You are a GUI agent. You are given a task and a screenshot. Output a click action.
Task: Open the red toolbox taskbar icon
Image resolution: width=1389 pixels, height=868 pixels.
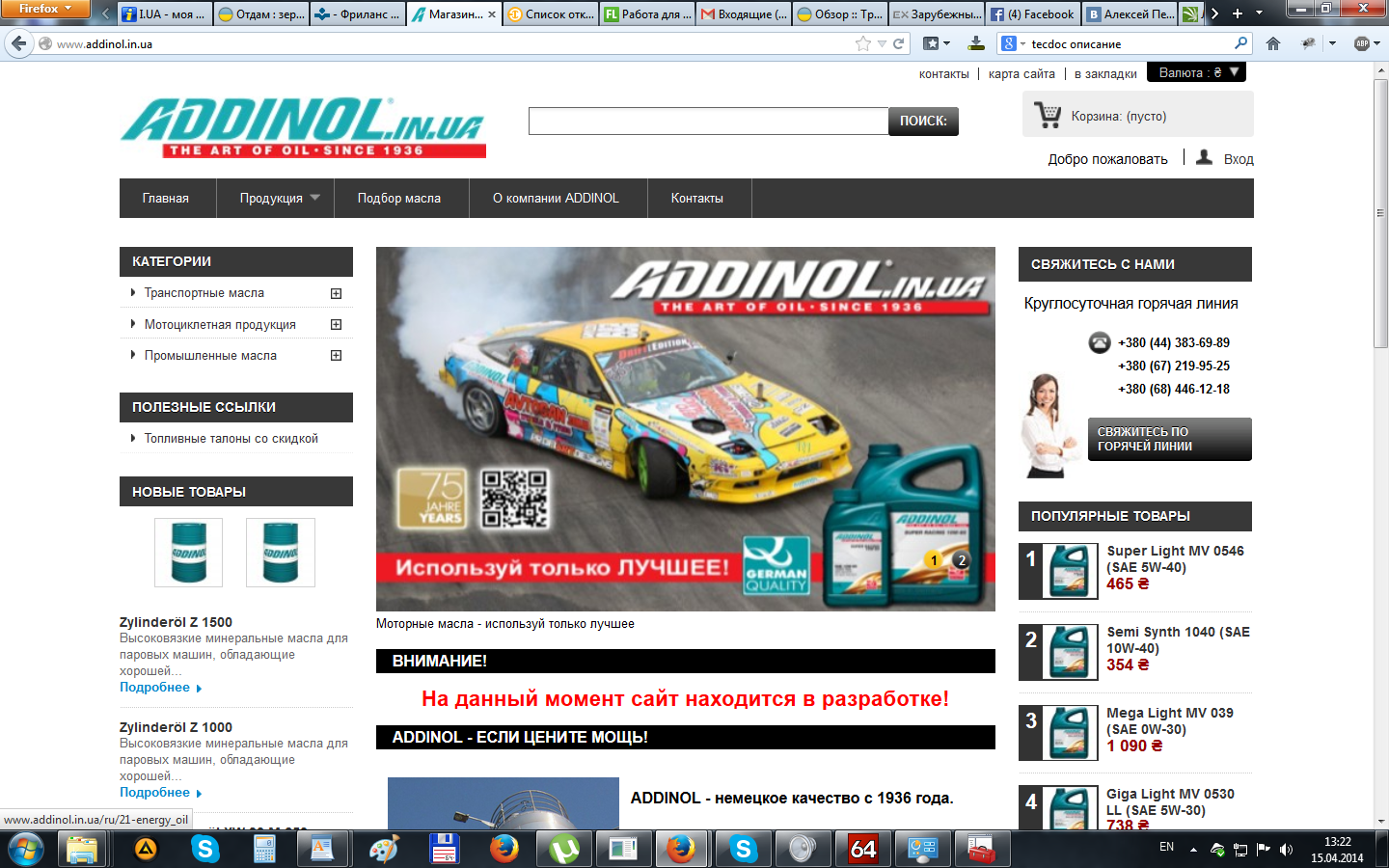[982, 850]
